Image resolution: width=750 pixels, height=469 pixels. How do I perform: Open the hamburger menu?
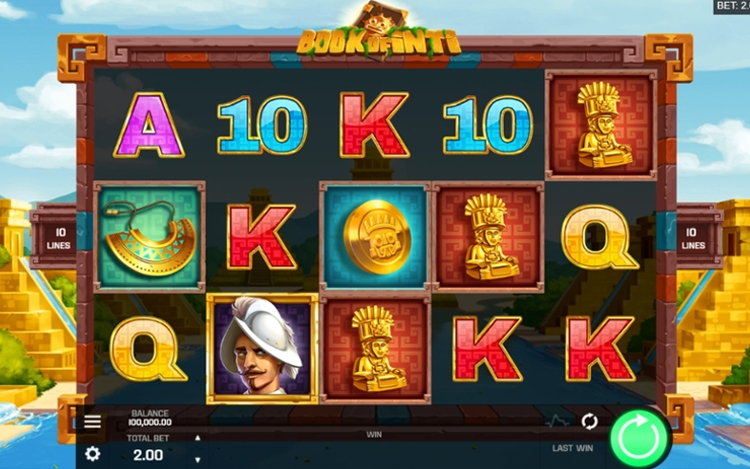tap(92, 422)
